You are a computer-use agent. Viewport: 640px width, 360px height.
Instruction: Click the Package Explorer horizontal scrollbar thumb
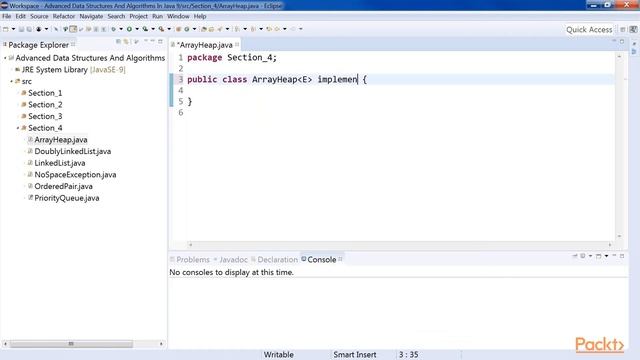pyautogui.click(x=71, y=344)
